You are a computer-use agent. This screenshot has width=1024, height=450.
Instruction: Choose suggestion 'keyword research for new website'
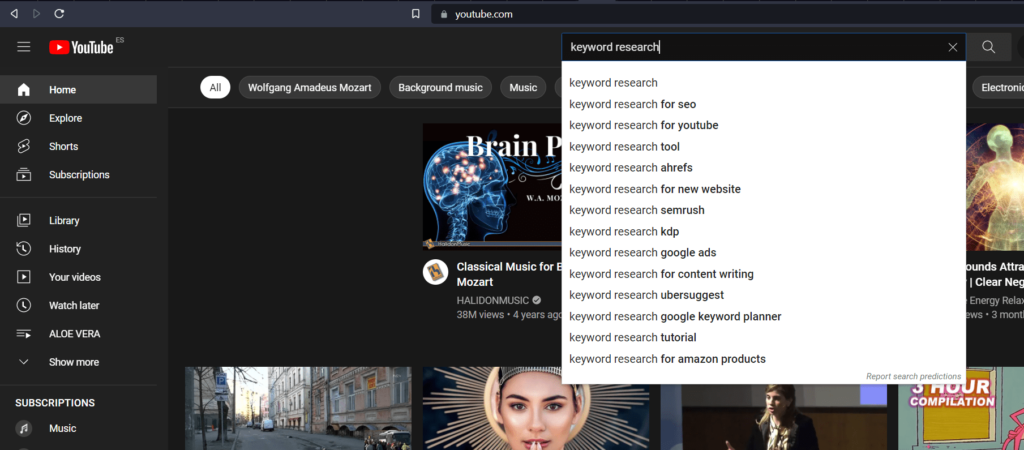point(763,189)
